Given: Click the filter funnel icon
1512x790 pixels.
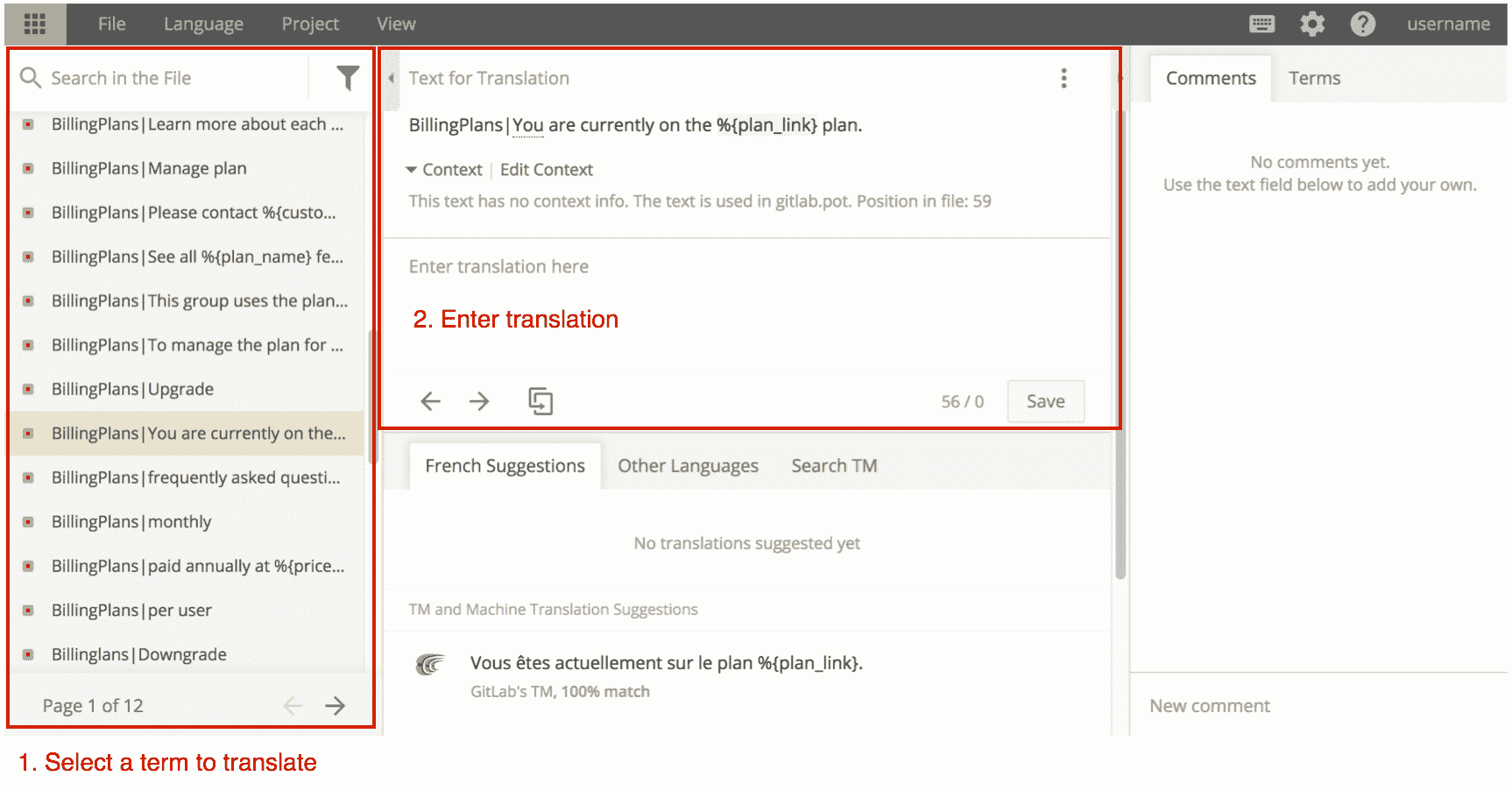Looking at the screenshot, I should [347, 78].
